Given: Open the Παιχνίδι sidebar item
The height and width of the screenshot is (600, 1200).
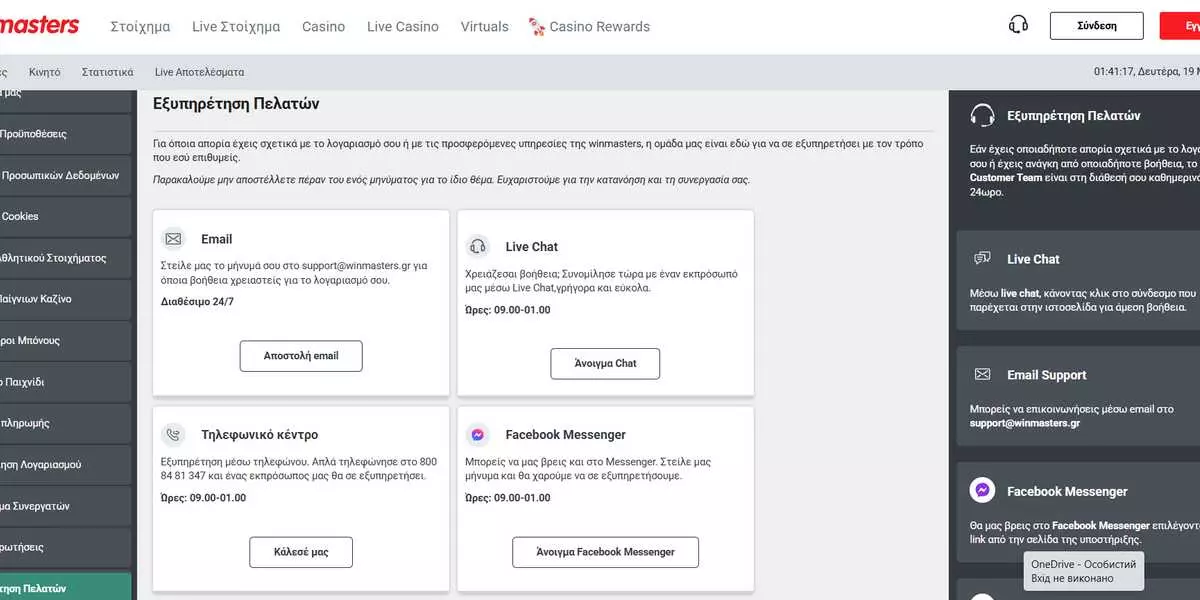Looking at the screenshot, I should [x=65, y=382].
